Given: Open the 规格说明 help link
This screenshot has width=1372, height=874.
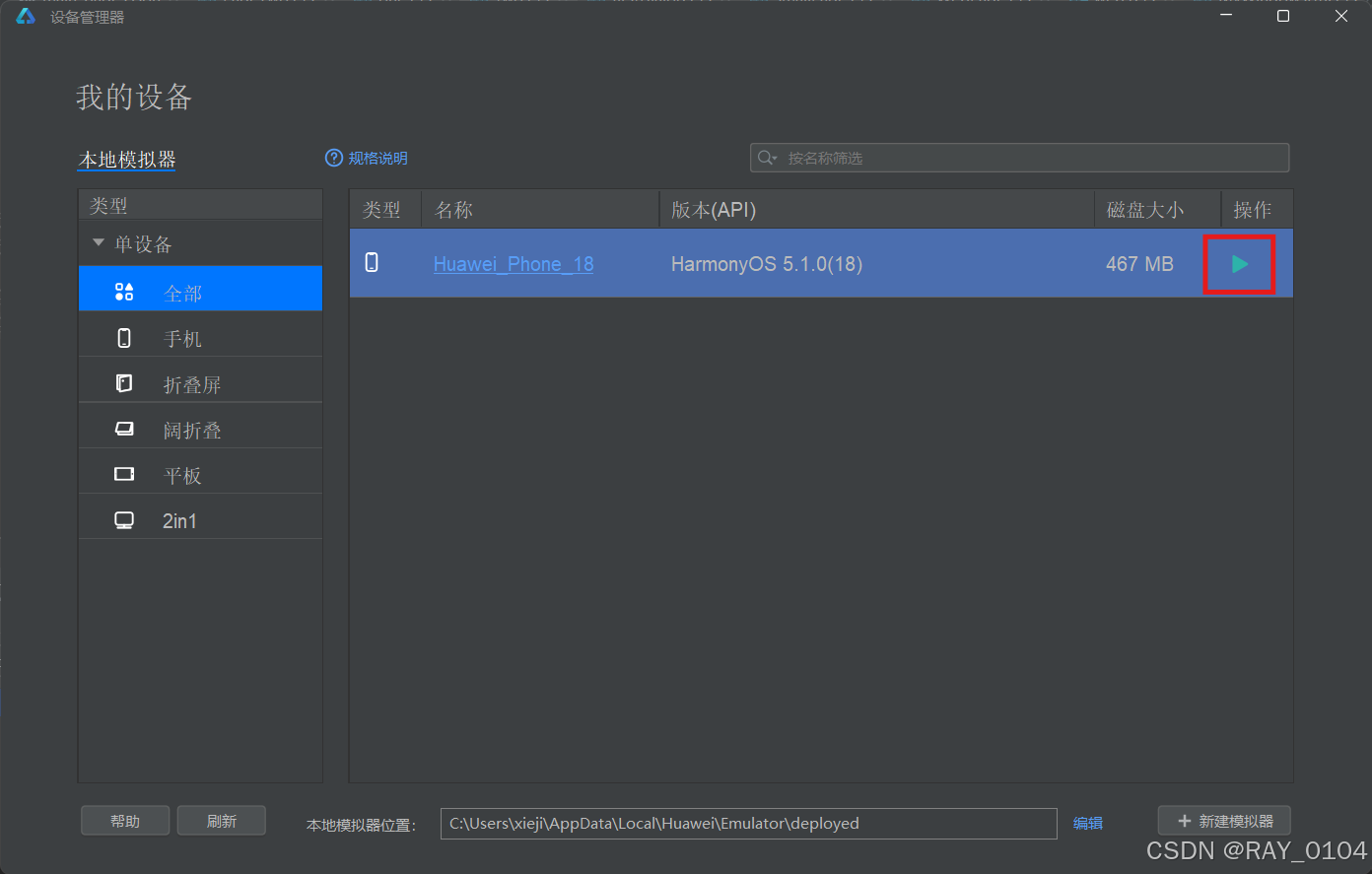Looking at the screenshot, I should coord(377,158).
